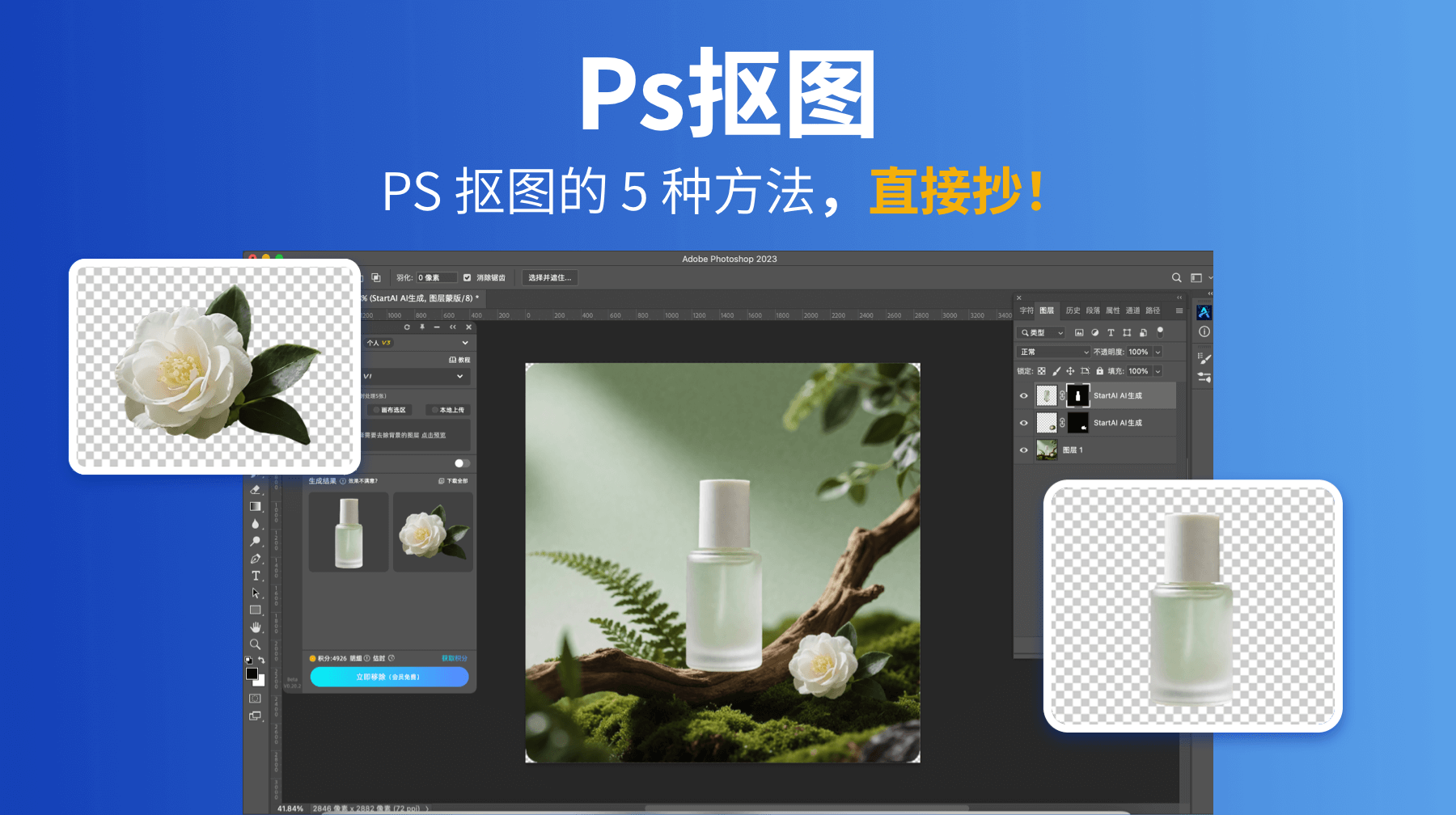Select the Horizontal Type tool in toolbar
1456x815 pixels.
click(256, 576)
